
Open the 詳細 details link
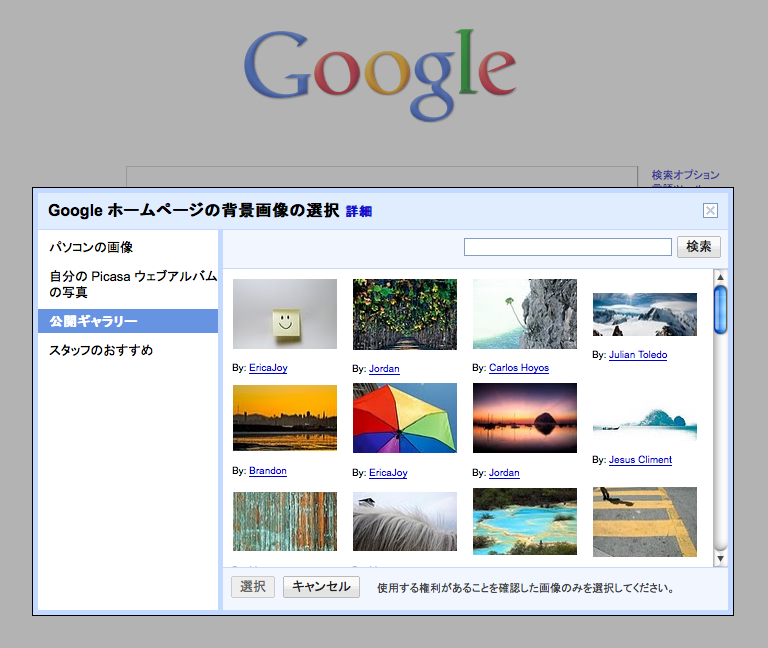(x=359, y=211)
